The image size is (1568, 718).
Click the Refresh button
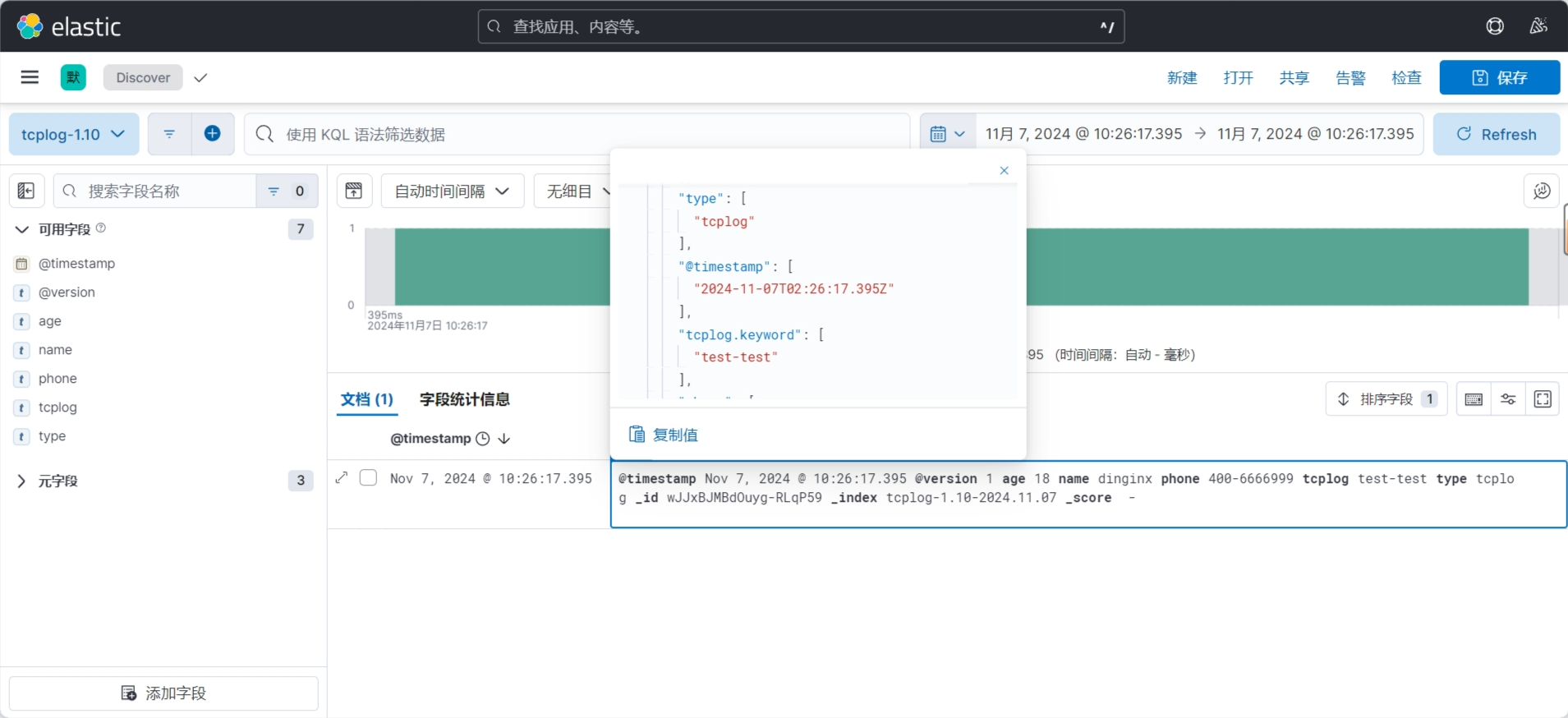1497,134
